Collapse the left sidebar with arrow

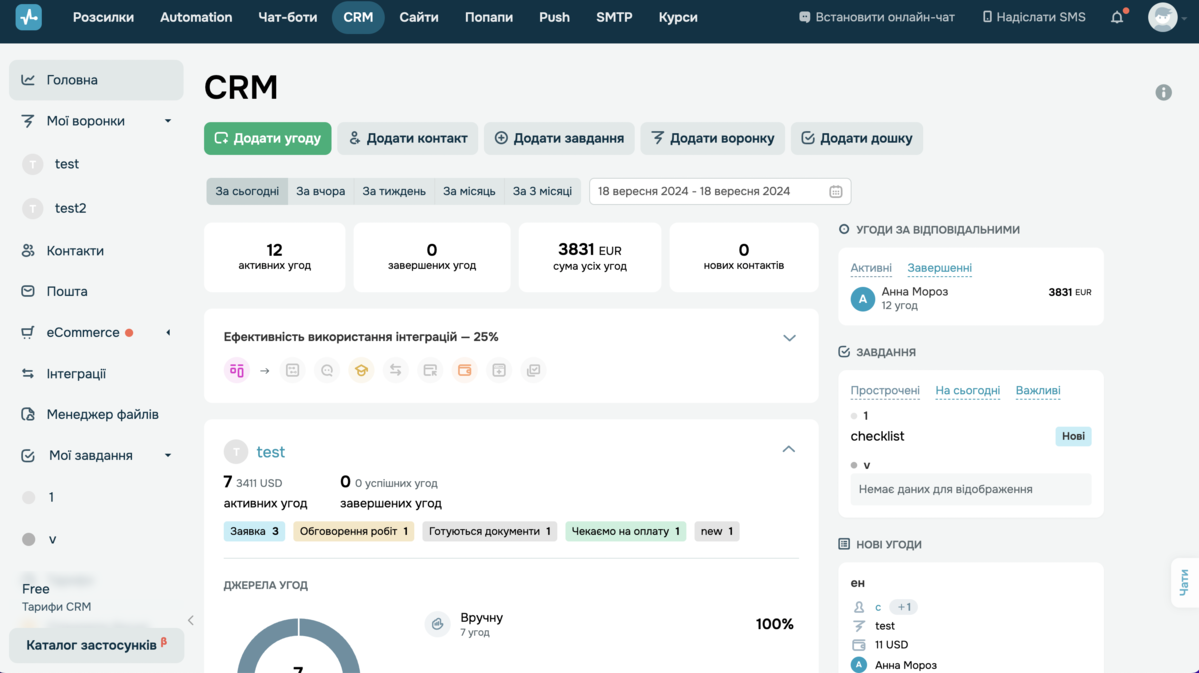(x=191, y=621)
